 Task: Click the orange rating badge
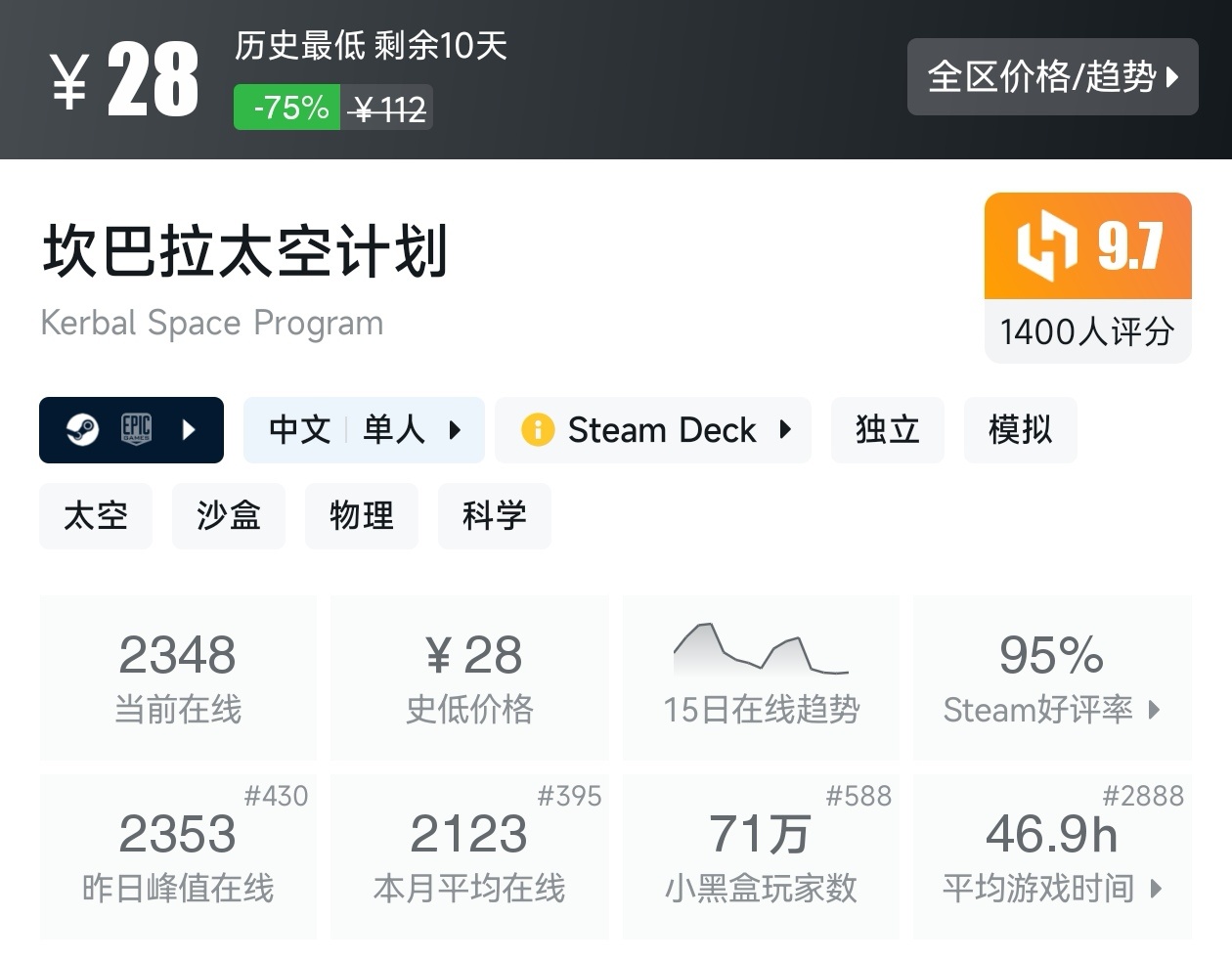point(1087,246)
